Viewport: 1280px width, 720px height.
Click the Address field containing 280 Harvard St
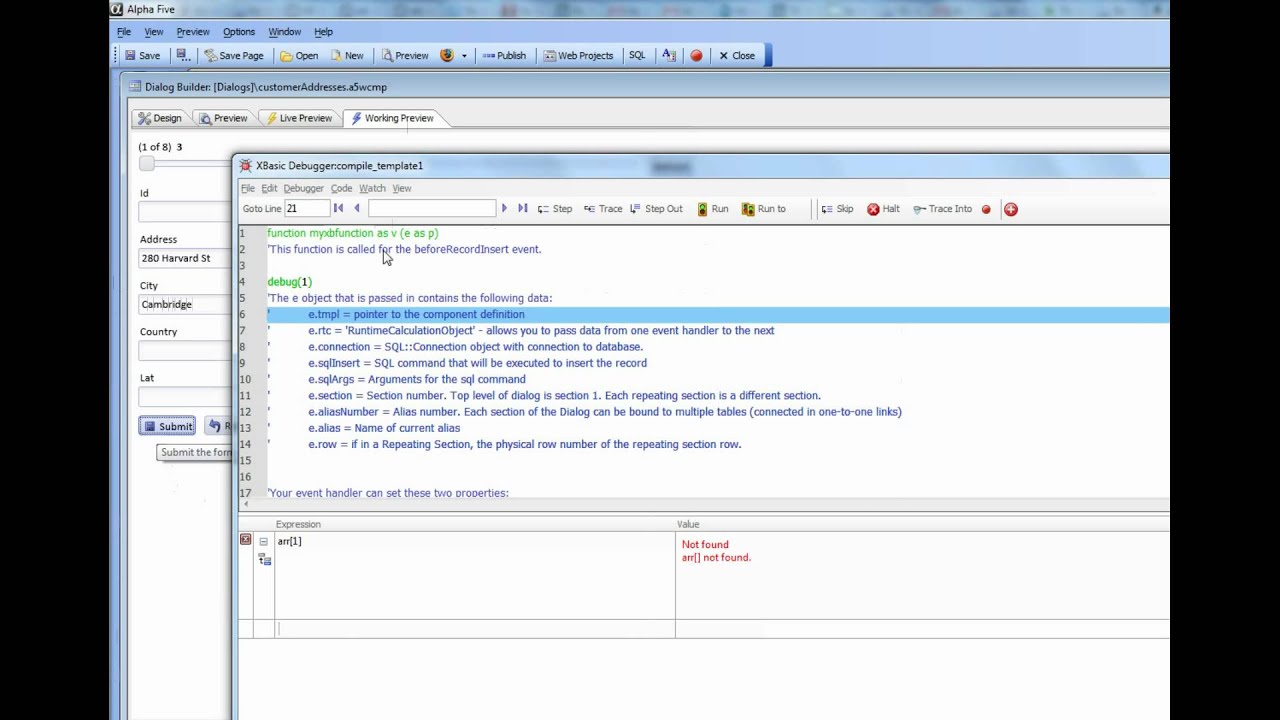[184, 258]
